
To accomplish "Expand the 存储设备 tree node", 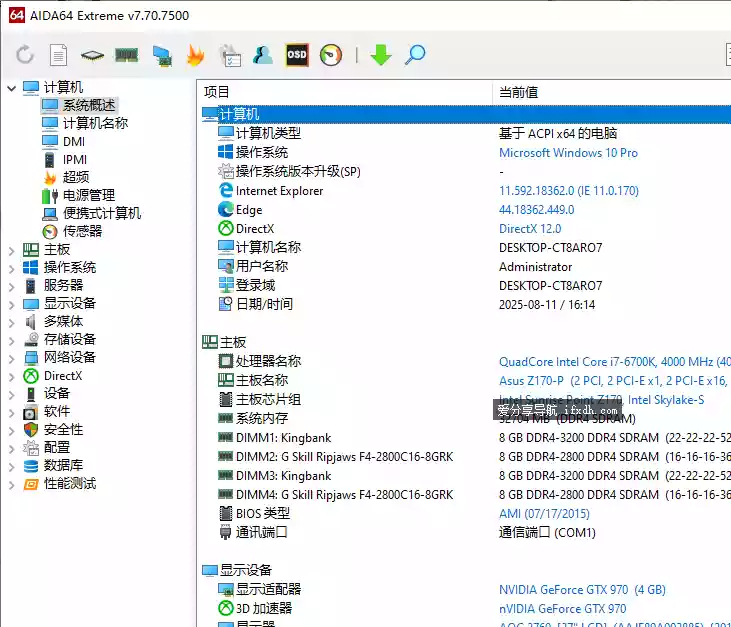I will click(12, 341).
